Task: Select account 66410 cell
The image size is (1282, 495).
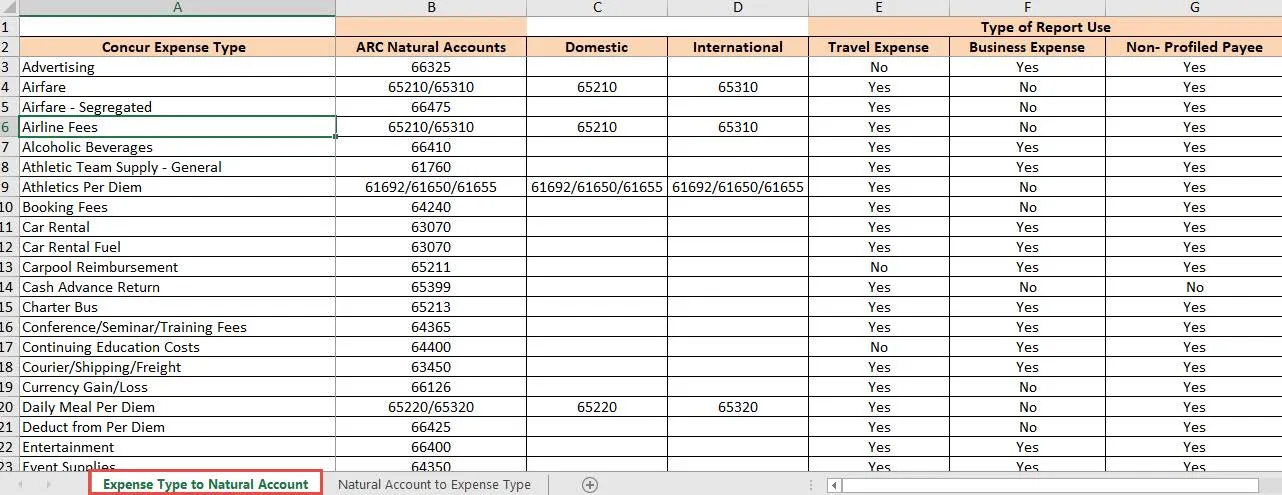Action: (x=431, y=147)
